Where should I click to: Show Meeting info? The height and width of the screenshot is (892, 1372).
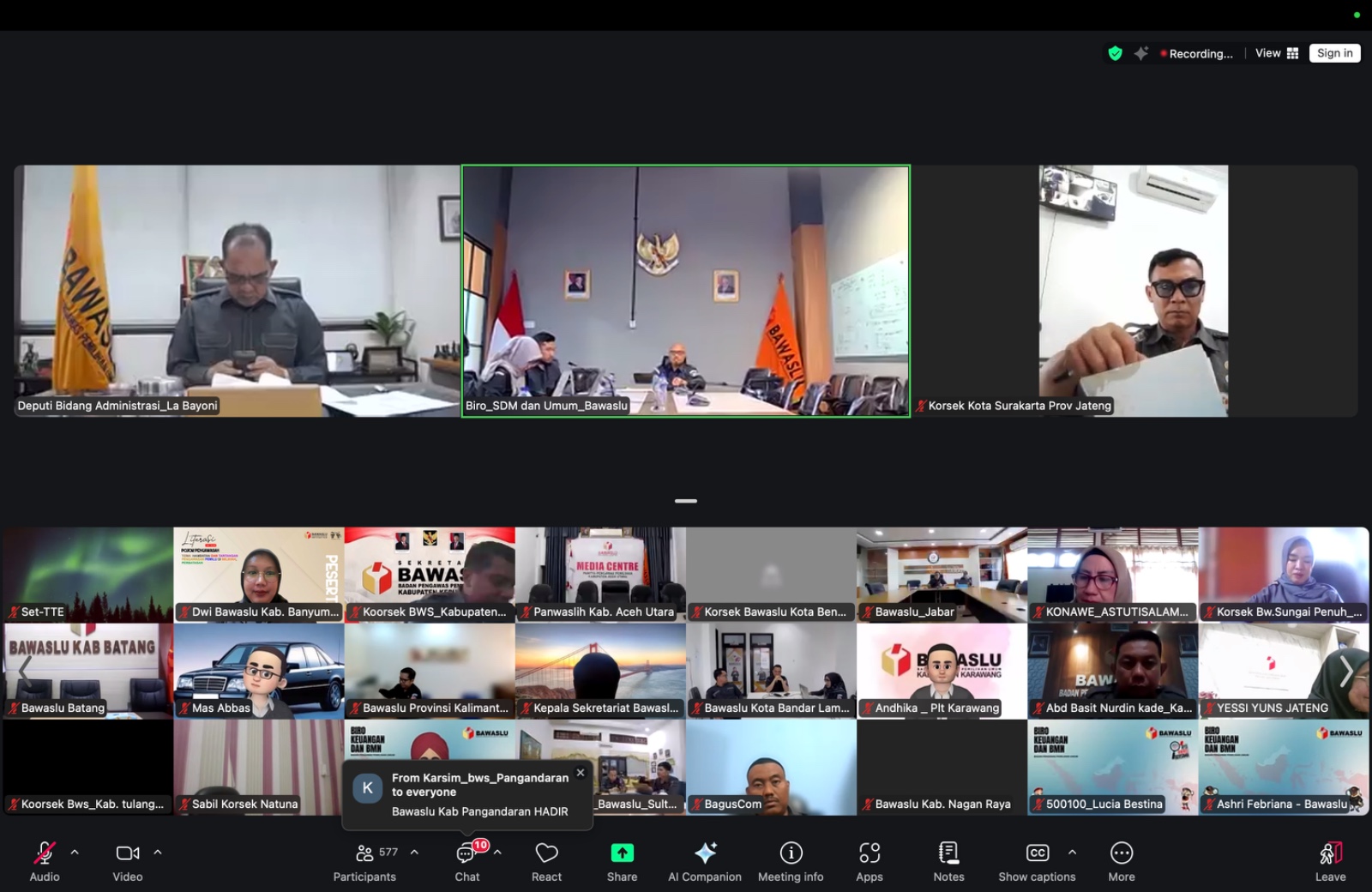791,861
